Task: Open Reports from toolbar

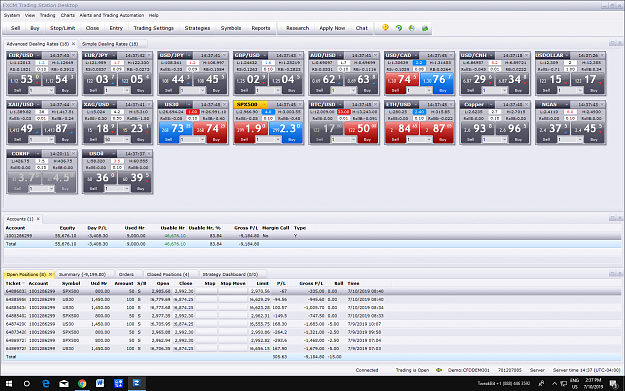Action: (x=261, y=28)
